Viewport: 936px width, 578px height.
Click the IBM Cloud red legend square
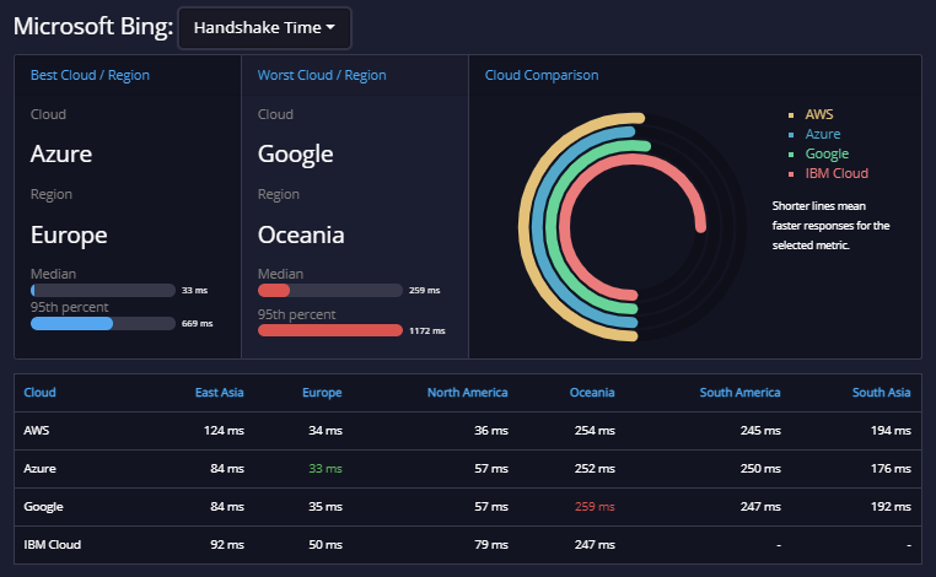click(791, 174)
